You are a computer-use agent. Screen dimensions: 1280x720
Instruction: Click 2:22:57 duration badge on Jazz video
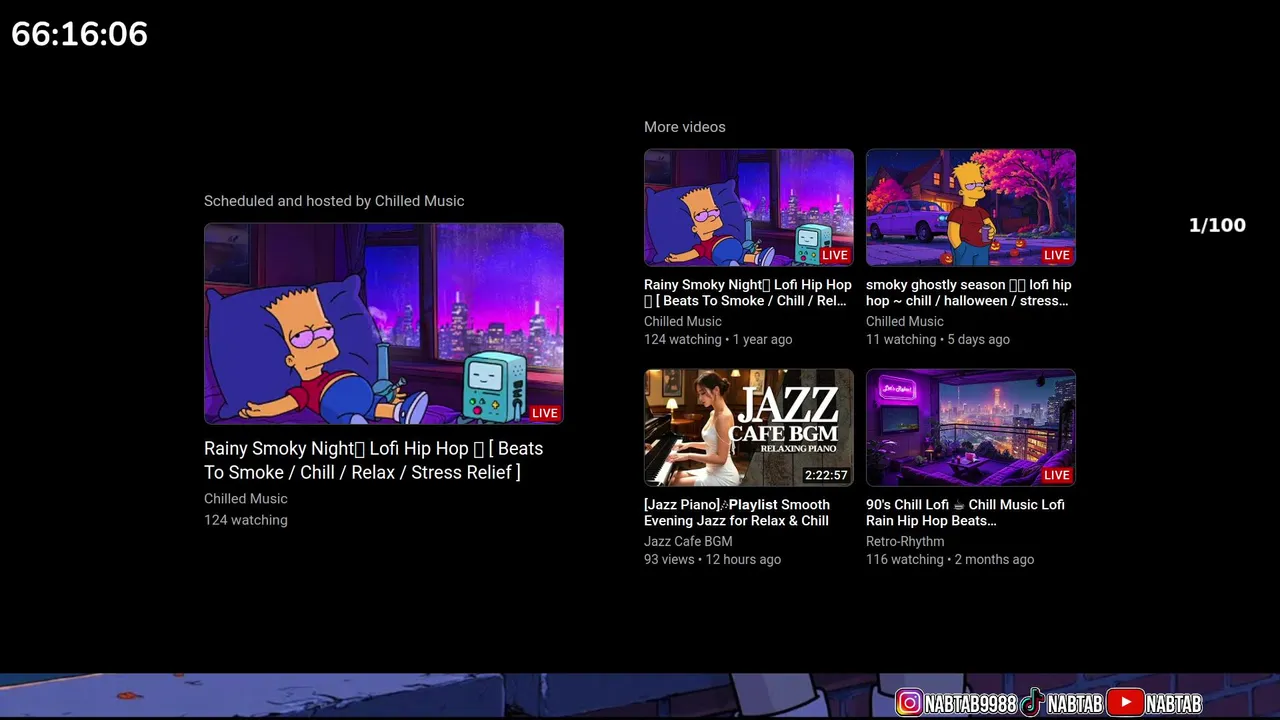point(826,475)
